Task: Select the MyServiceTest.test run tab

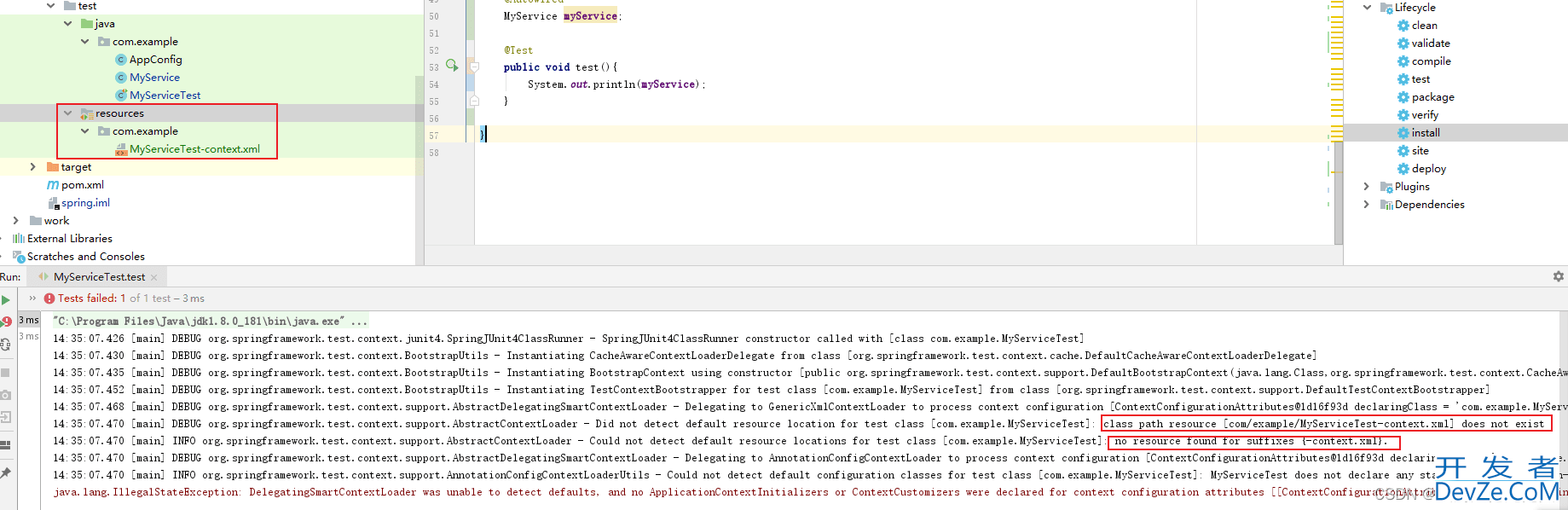Action: [x=99, y=277]
